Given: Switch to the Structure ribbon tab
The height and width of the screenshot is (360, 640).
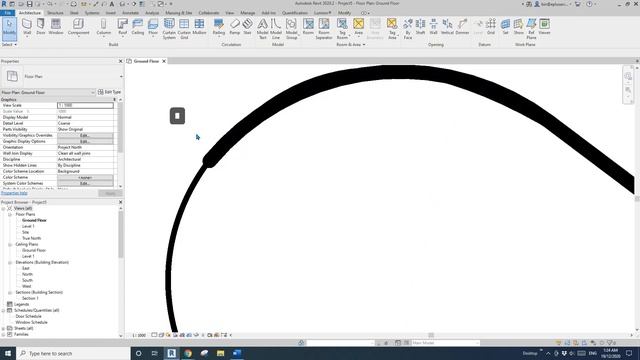Looking at the screenshot, I should click(55, 13).
